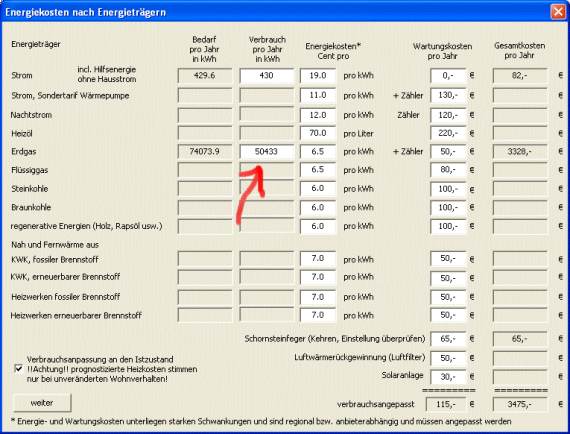Toggle the Verbrauchsanpassung an den Istzustand checkbox
Image resolution: width=570 pixels, height=434 pixels.
[x=19, y=369]
